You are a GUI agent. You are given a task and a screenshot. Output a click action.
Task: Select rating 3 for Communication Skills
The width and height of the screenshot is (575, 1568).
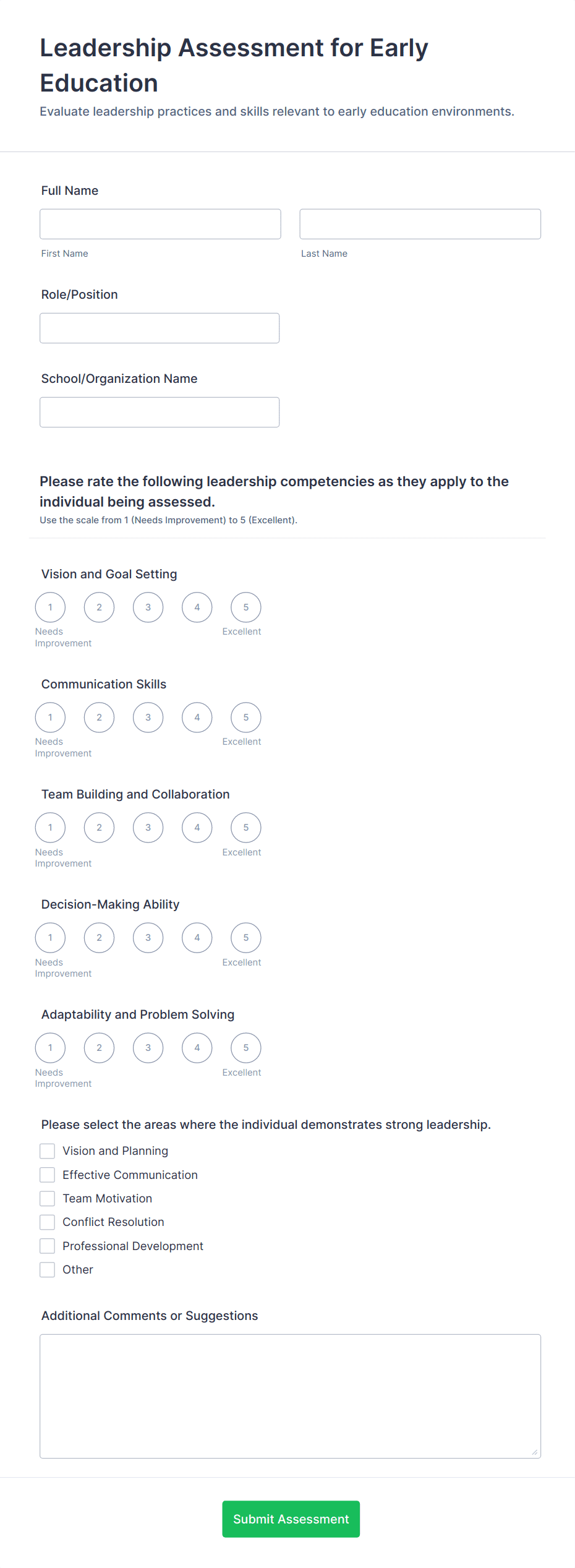click(x=148, y=717)
